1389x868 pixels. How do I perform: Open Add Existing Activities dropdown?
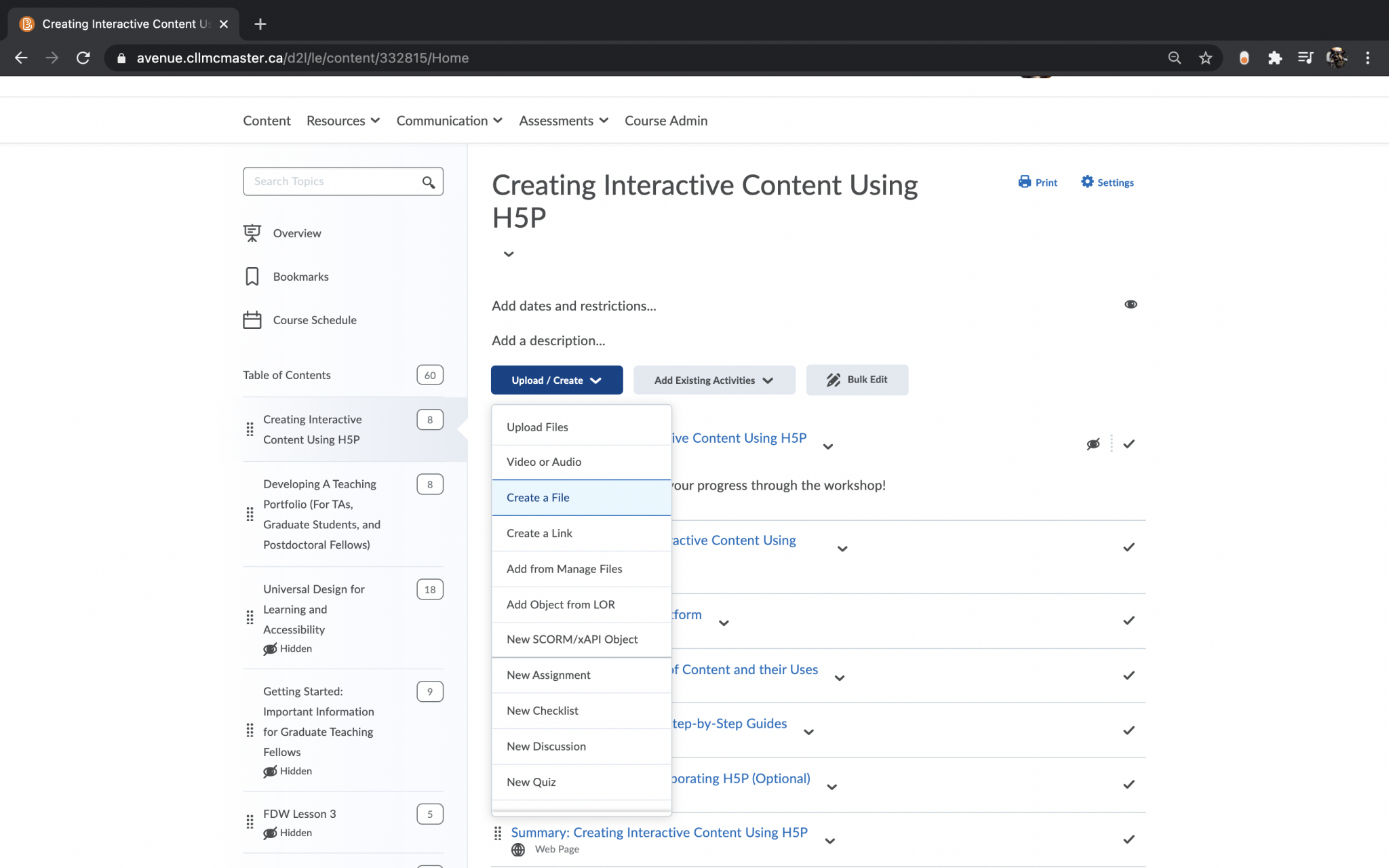[x=713, y=380]
